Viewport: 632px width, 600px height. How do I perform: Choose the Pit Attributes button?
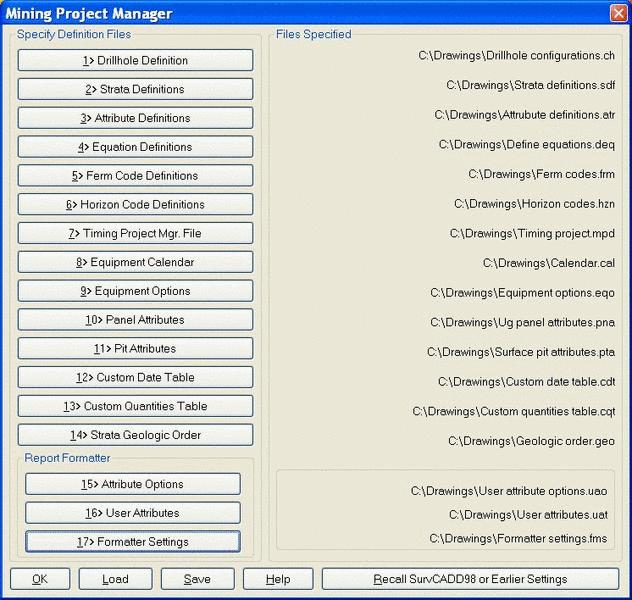click(135, 349)
